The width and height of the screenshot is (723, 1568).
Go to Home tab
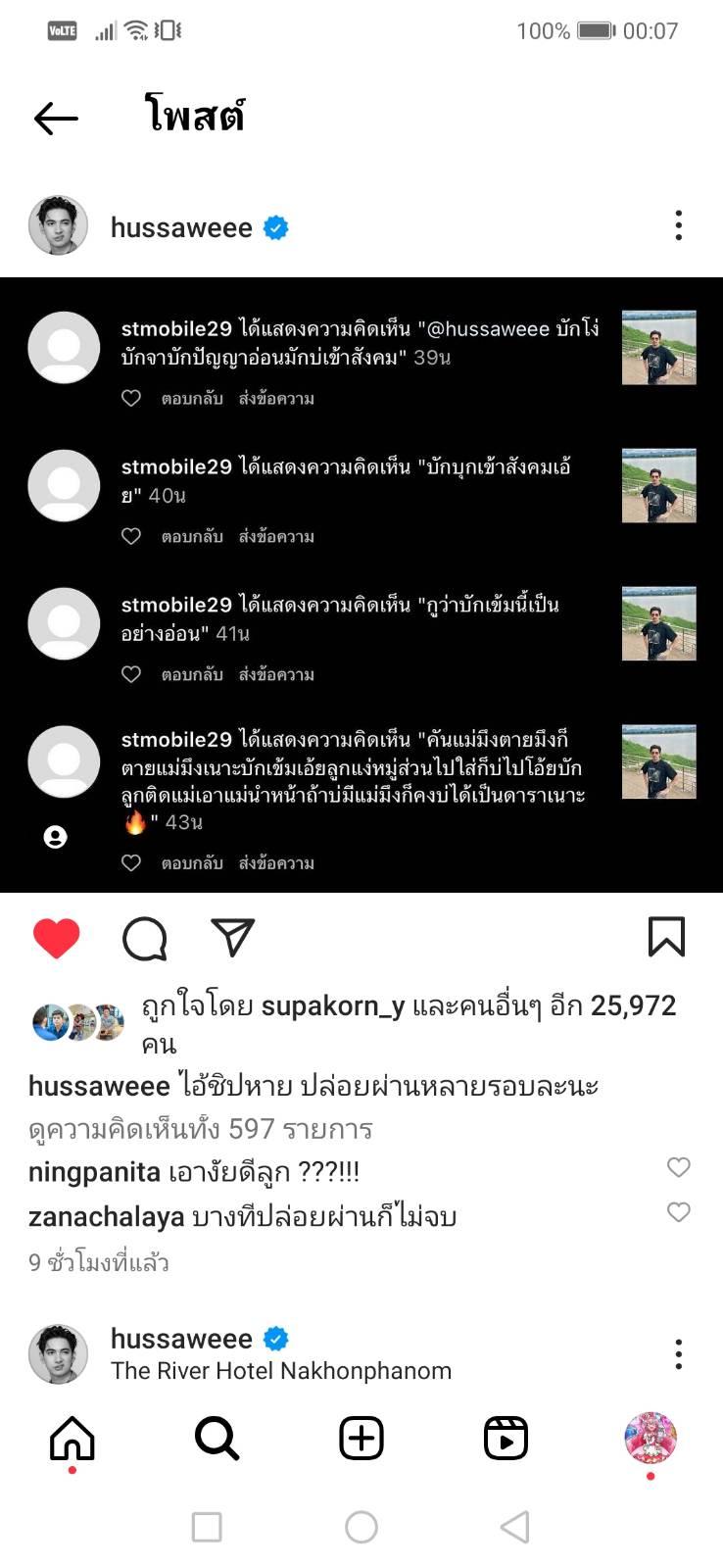click(72, 1439)
